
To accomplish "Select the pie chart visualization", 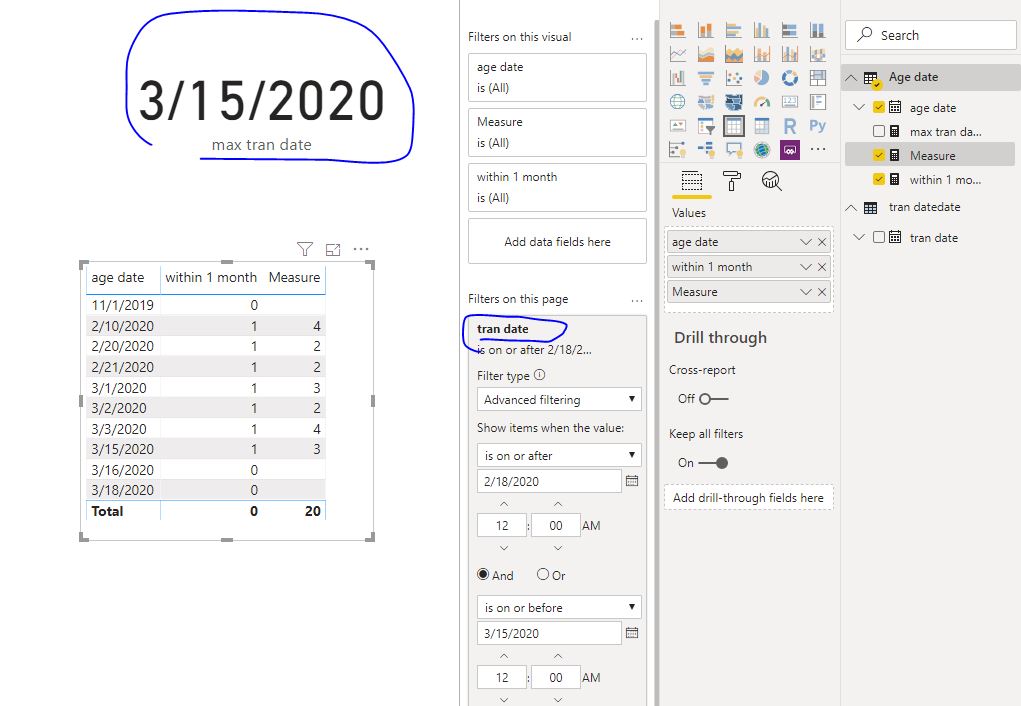I will (x=762, y=78).
